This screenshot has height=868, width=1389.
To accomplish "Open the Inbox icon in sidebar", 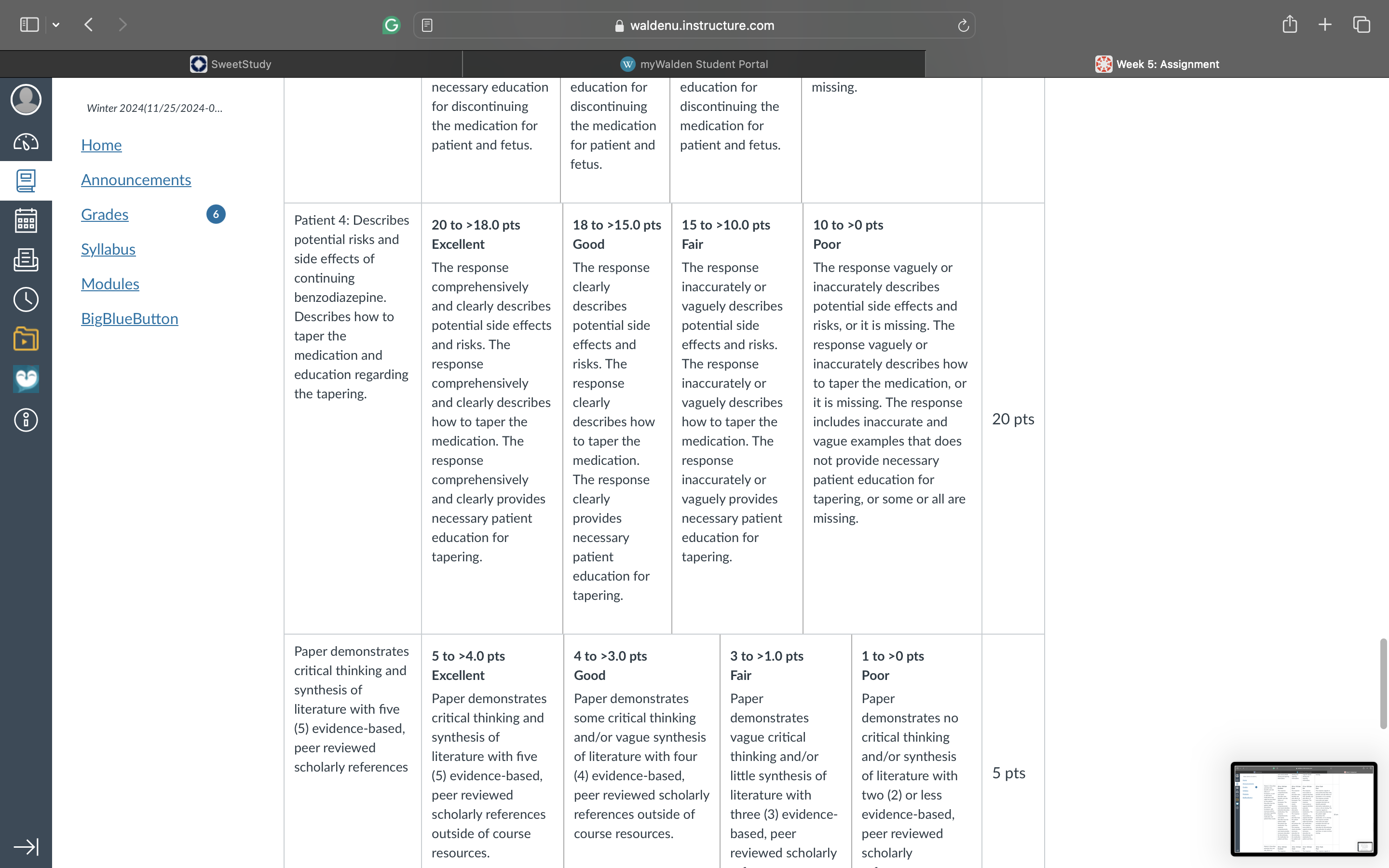I will [x=26, y=260].
